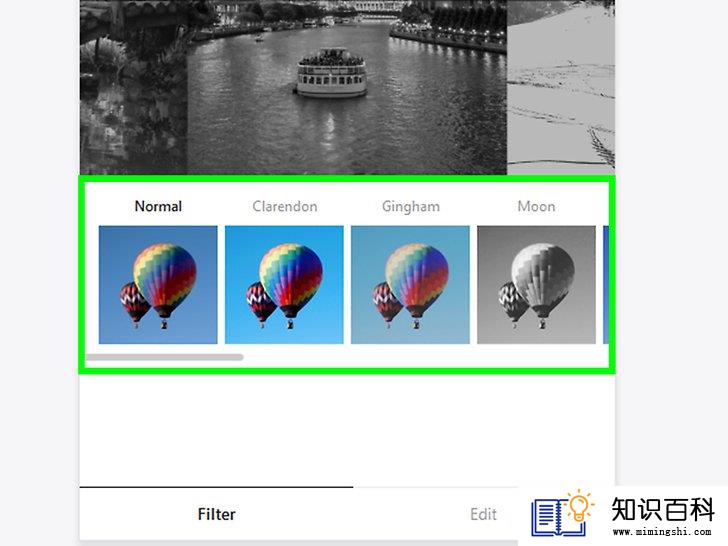This screenshot has width=728, height=546.
Task: Click the Normal filter name label
Action: pos(158,206)
